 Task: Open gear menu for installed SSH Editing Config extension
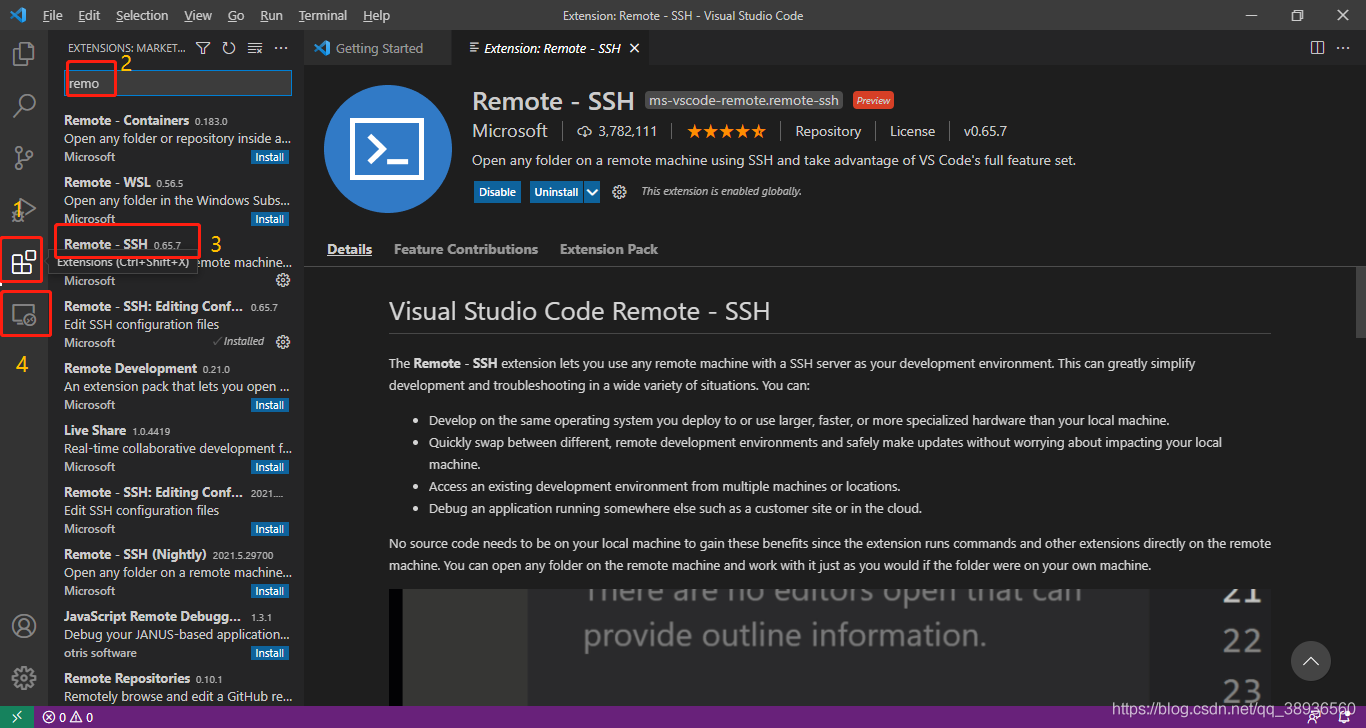click(283, 342)
